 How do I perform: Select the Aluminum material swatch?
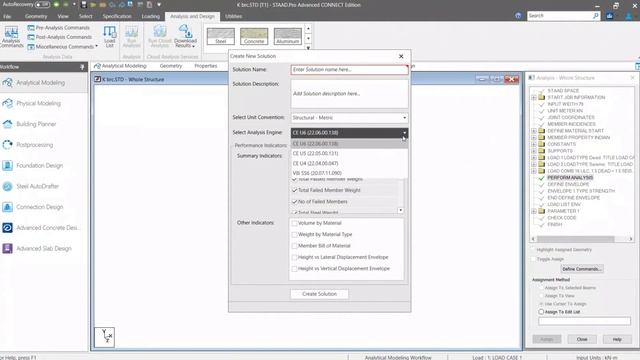[x=288, y=36]
